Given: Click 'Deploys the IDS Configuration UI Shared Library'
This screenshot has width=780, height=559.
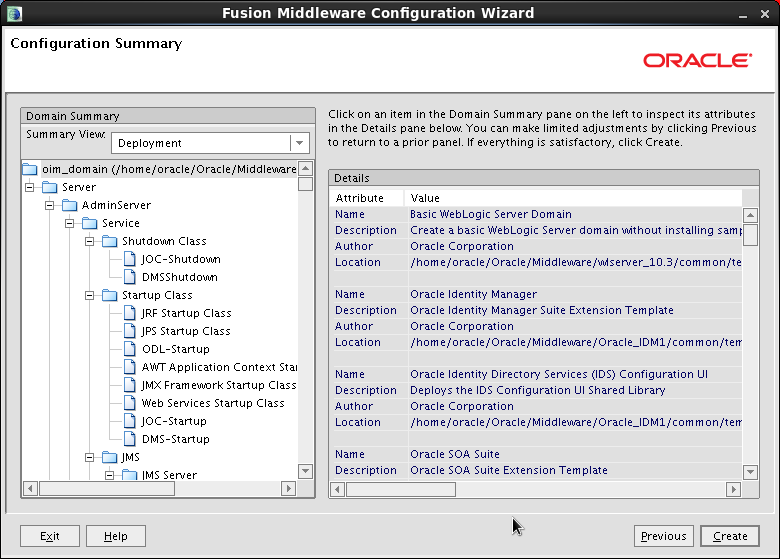Looking at the screenshot, I should point(537,390).
